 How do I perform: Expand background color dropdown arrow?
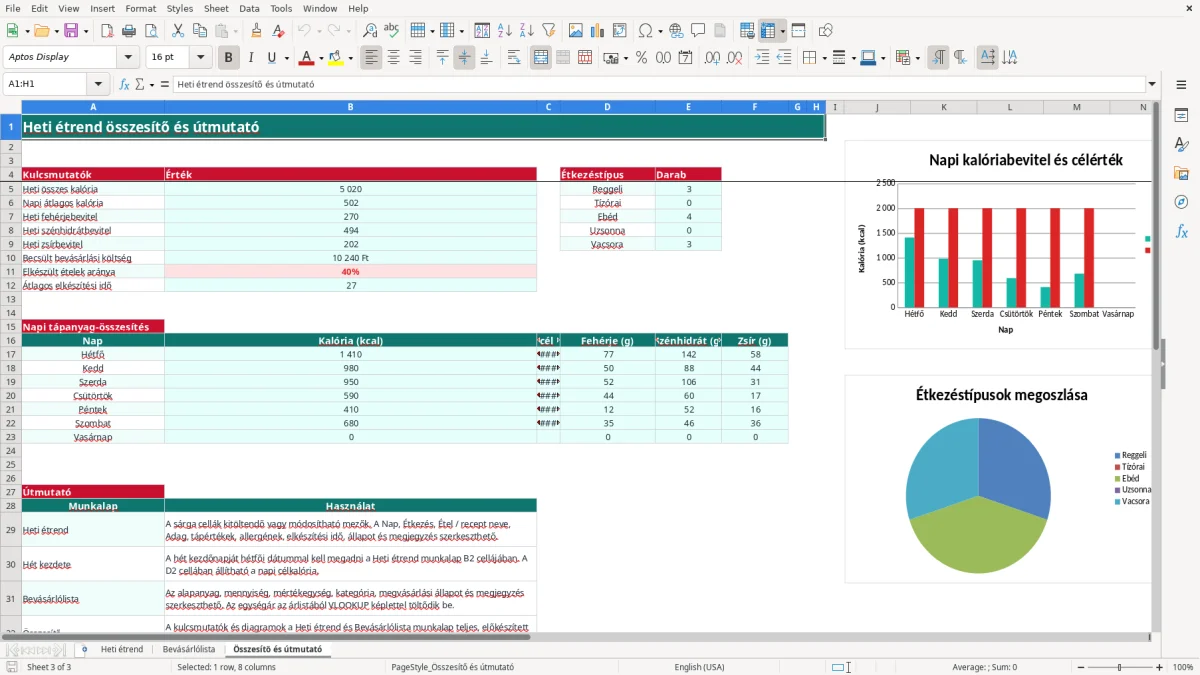350,58
